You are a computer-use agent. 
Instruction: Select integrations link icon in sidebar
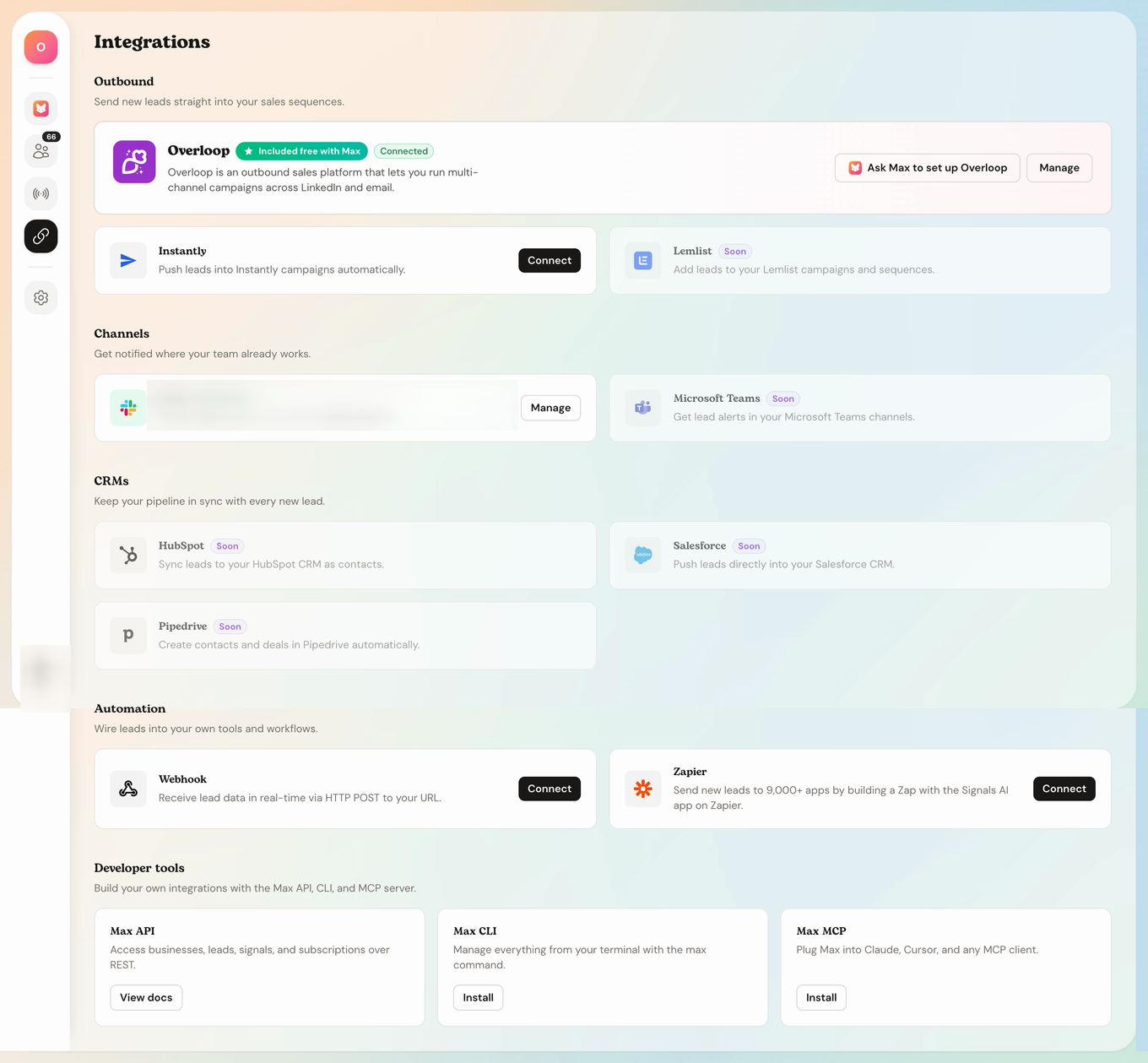(41, 236)
